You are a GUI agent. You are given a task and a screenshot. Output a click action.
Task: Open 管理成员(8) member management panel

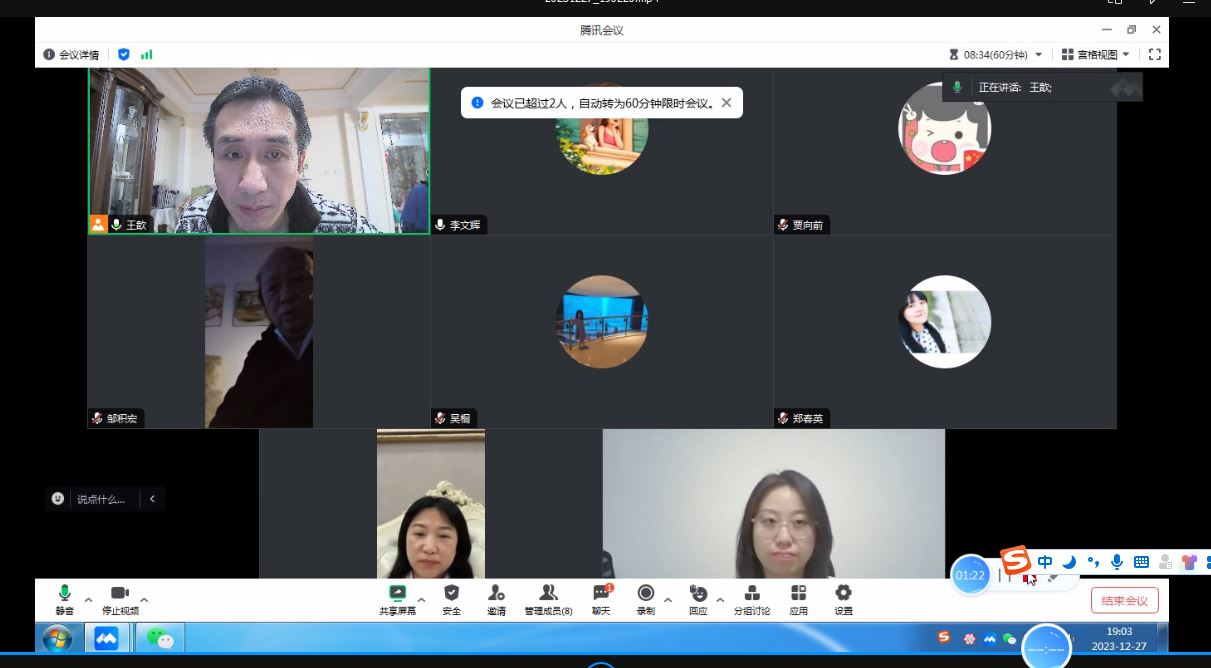coord(548,599)
